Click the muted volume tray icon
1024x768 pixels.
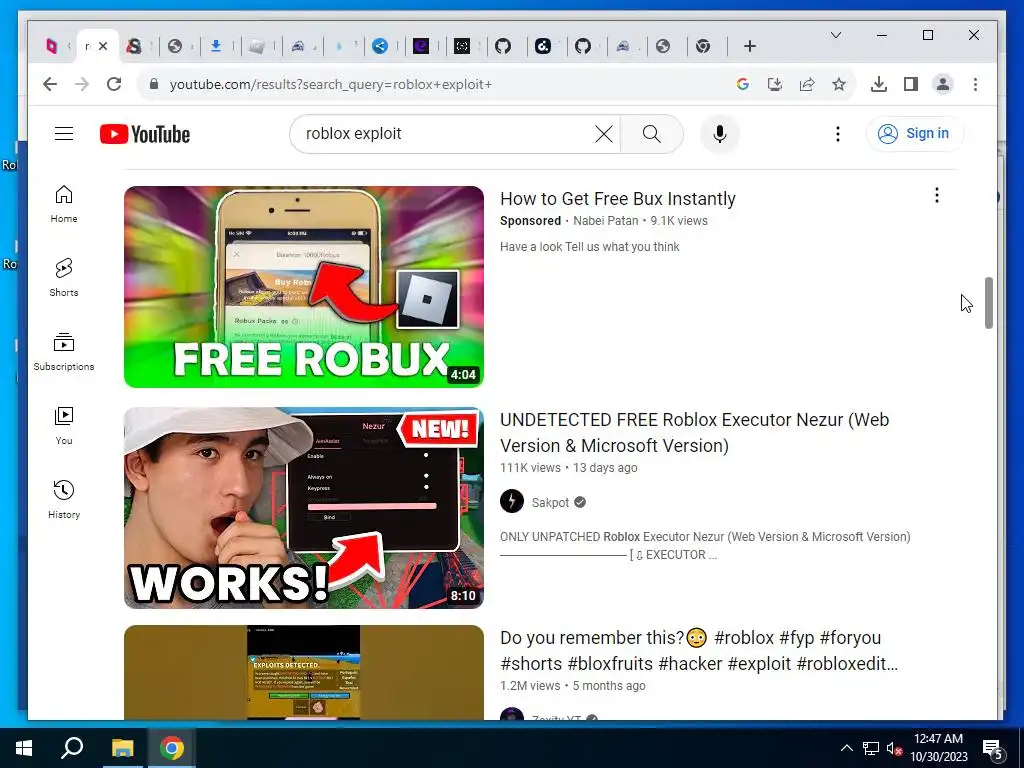pyautogui.click(x=894, y=748)
